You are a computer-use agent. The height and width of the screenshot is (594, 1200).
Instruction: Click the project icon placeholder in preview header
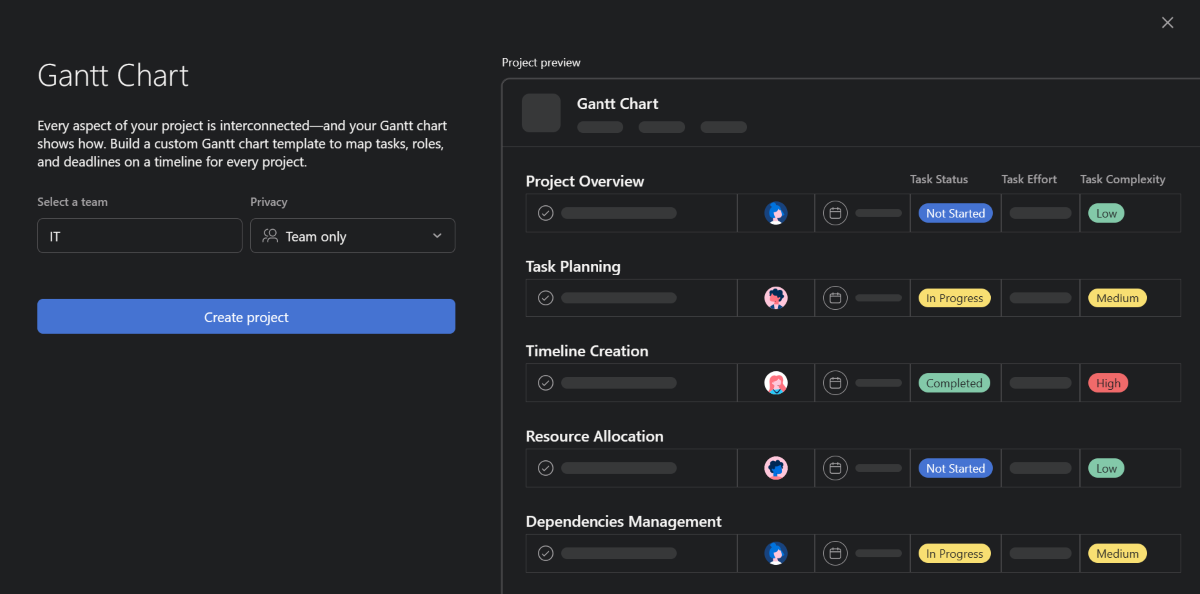pyautogui.click(x=541, y=113)
